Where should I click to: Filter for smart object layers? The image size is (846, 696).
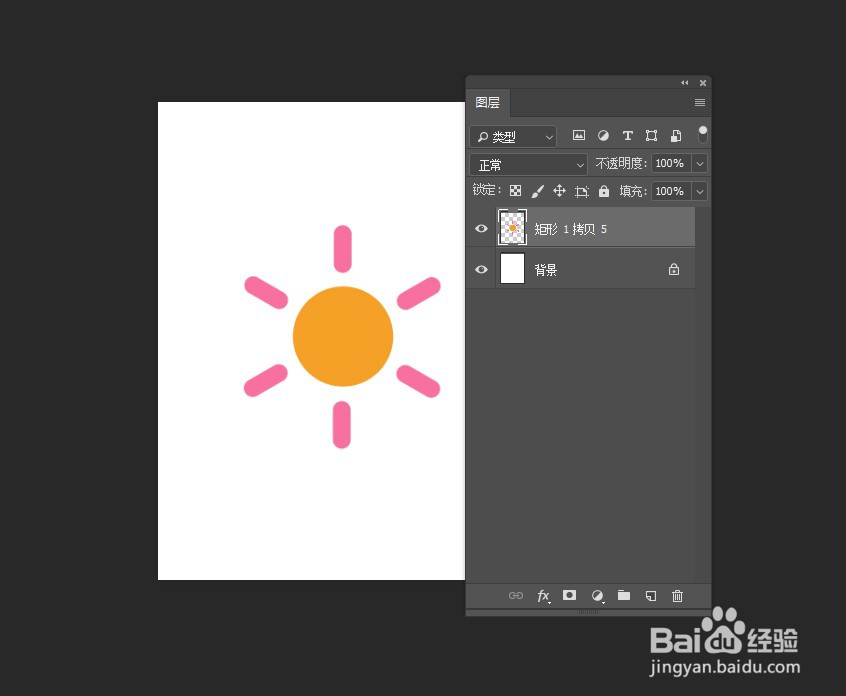coord(676,135)
